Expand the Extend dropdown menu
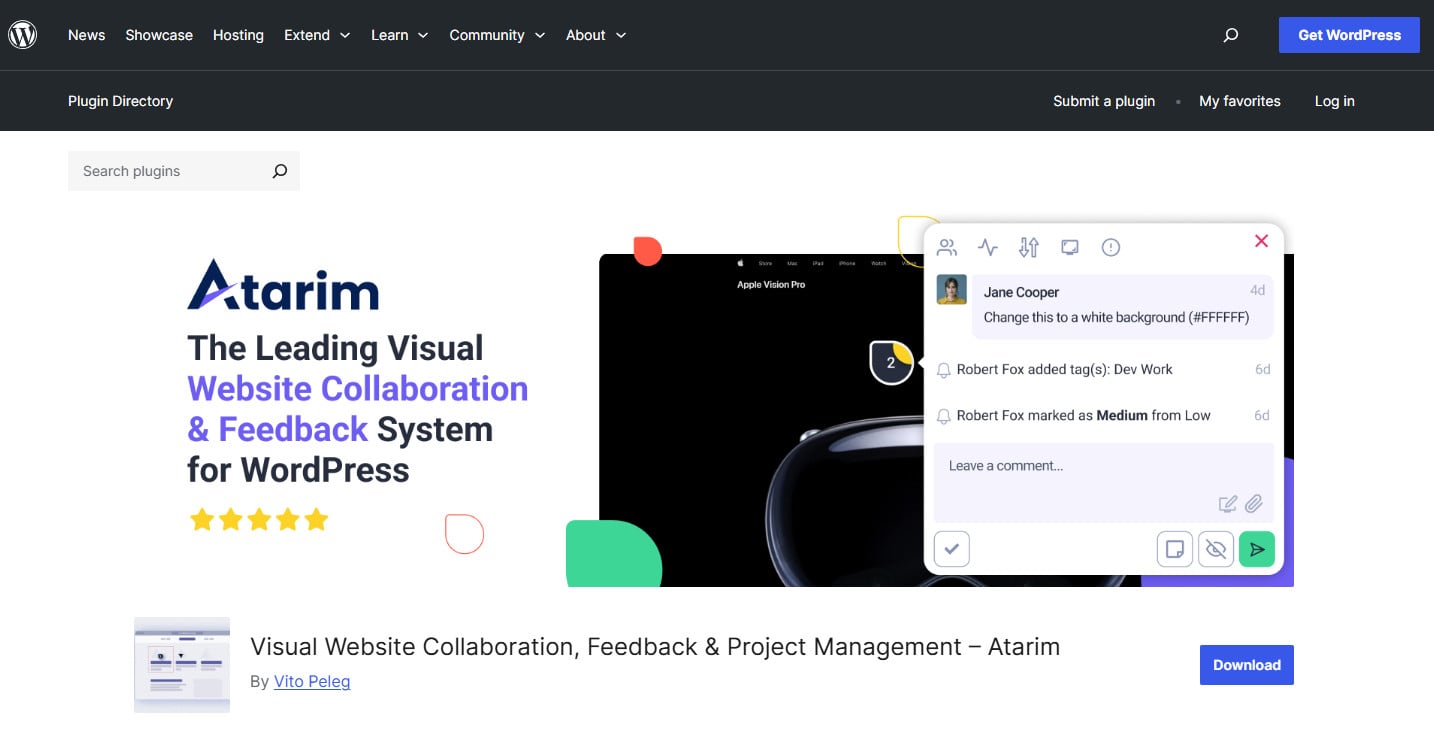The image size is (1434, 729). 317,35
